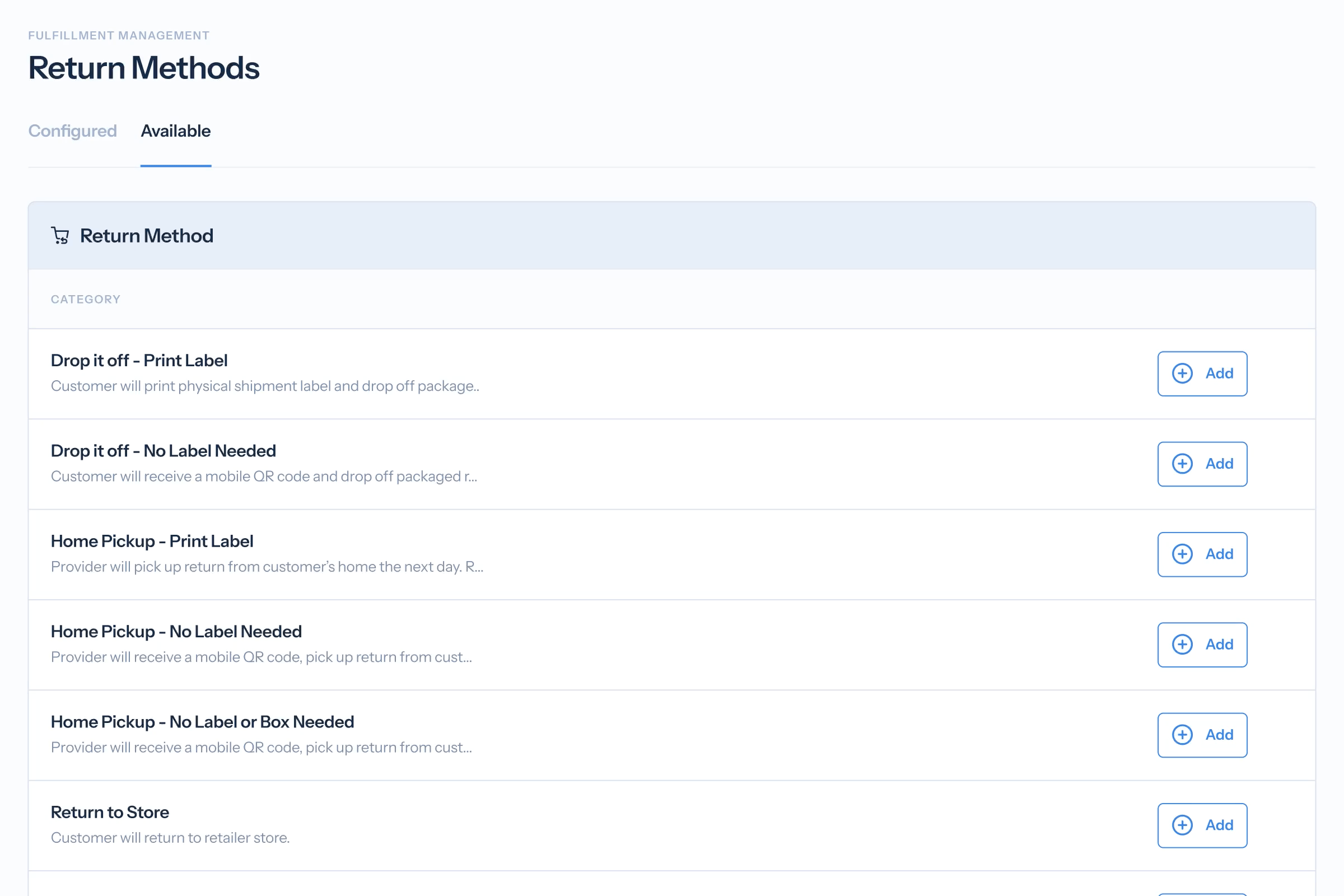Image resolution: width=1344 pixels, height=896 pixels.
Task: Select the 'Drop it off - No Label Needed' title
Action: click(164, 451)
